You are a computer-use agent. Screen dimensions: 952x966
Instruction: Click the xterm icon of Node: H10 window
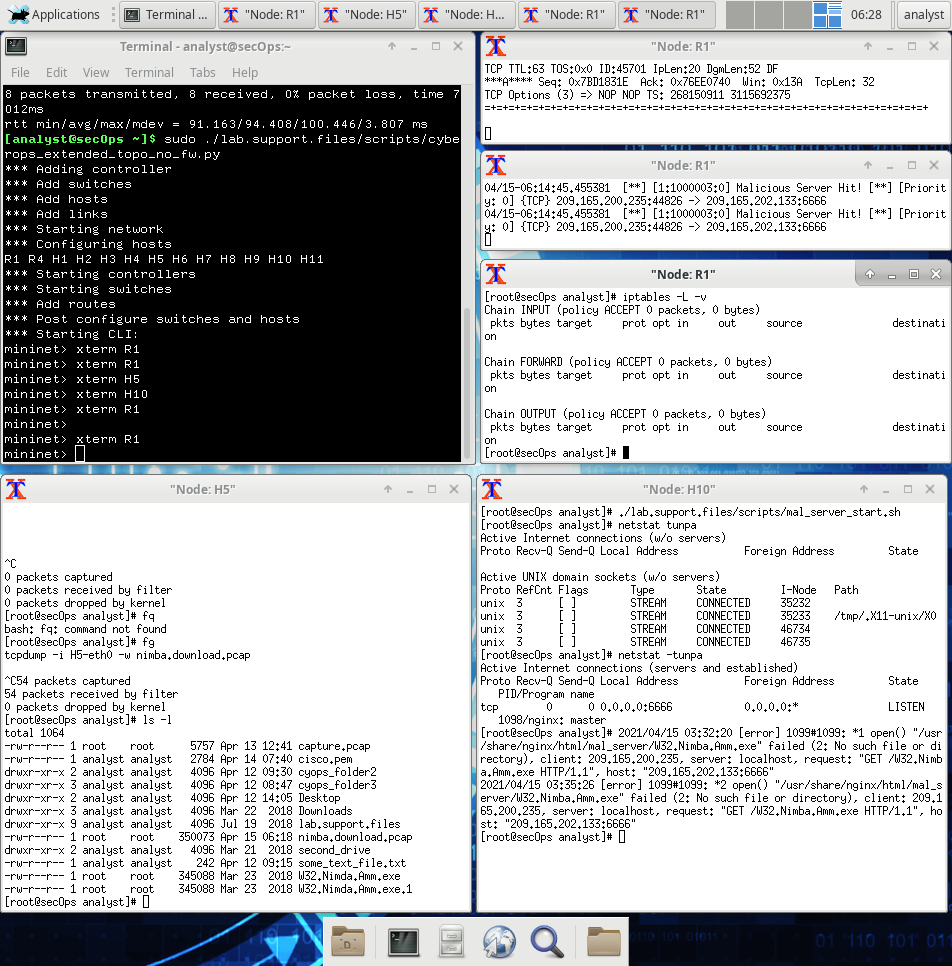(492, 489)
